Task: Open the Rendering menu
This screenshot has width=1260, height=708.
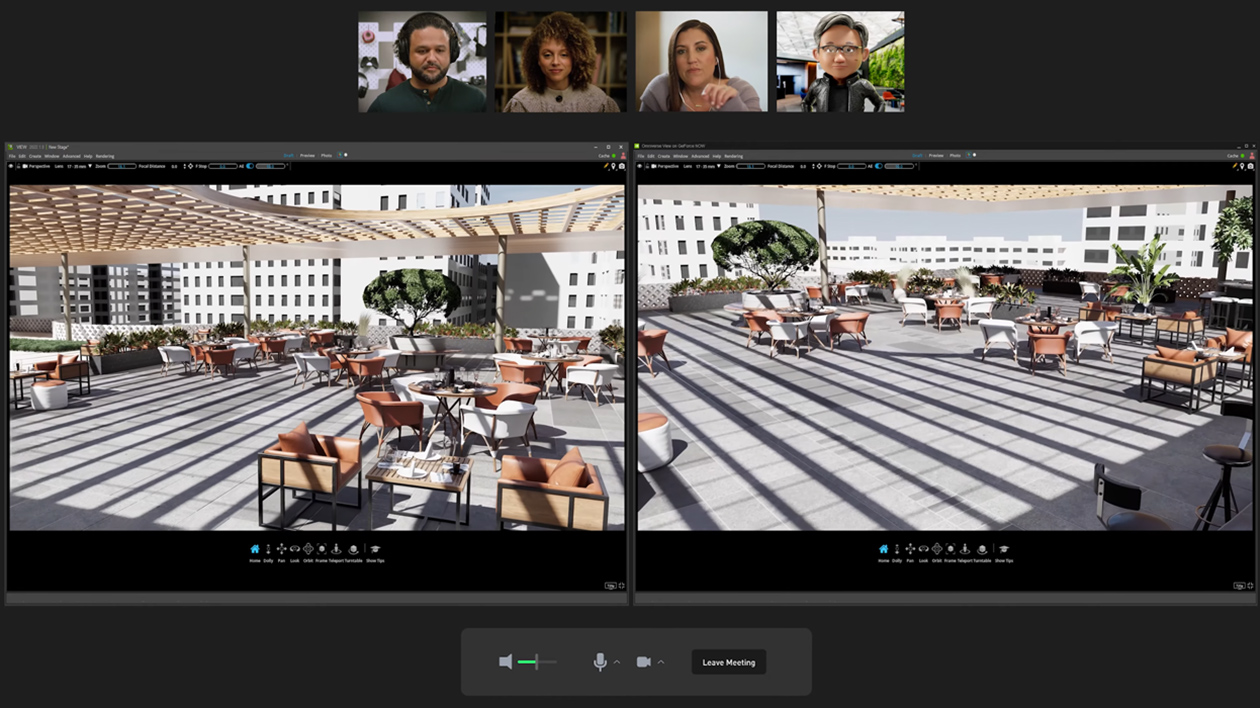Action: [106, 156]
